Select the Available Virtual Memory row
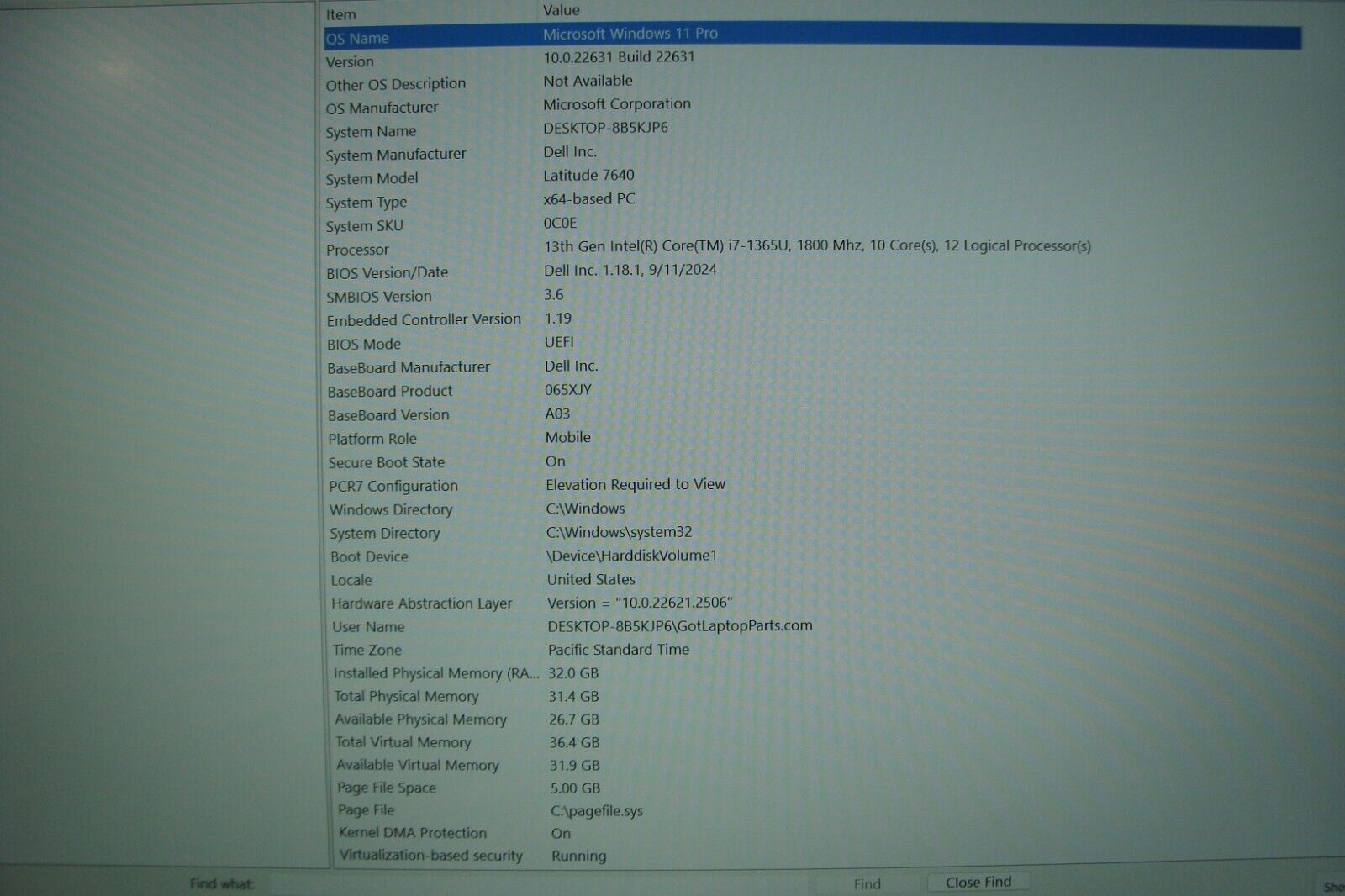This screenshot has width=1345, height=896. coord(812,765)
